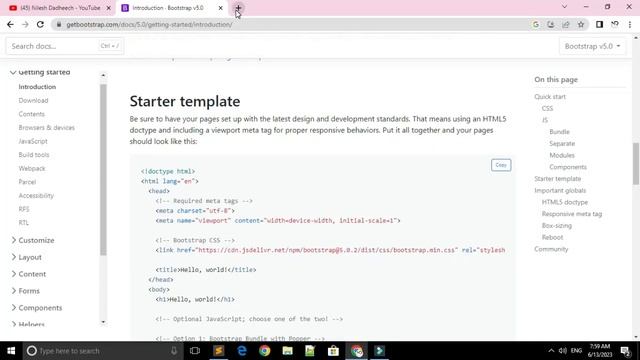
Task: Open a new browser tab
Action: pos(238,8)
